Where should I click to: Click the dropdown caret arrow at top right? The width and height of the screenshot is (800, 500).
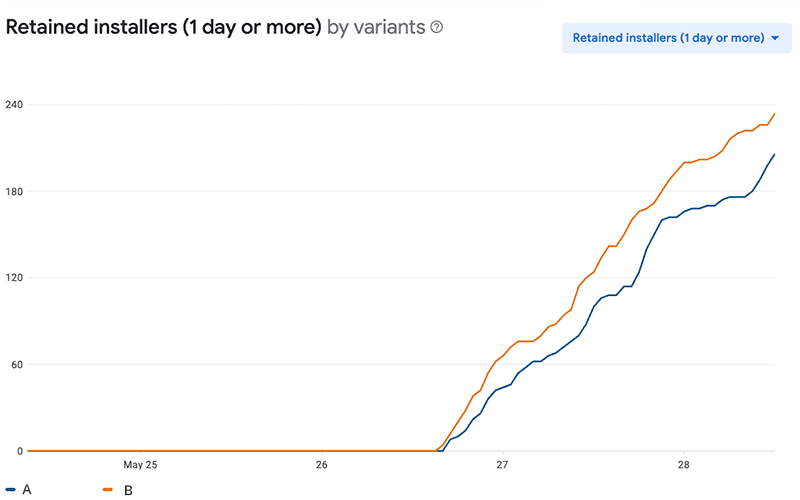[775, 39]
